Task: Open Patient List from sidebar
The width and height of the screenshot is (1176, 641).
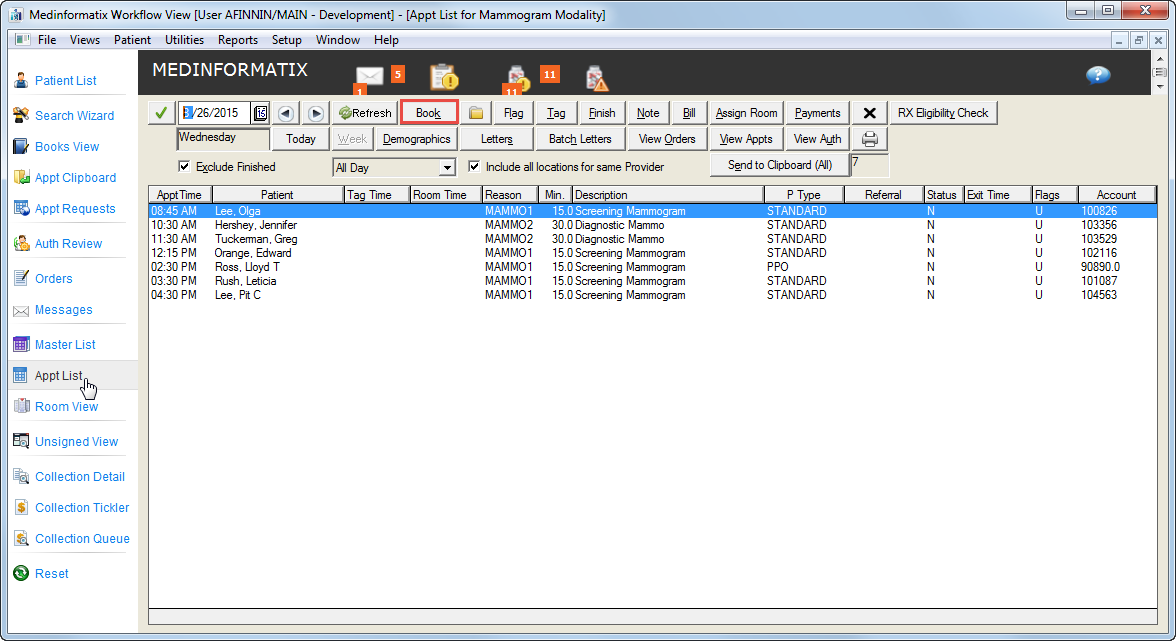Action: 65,80
